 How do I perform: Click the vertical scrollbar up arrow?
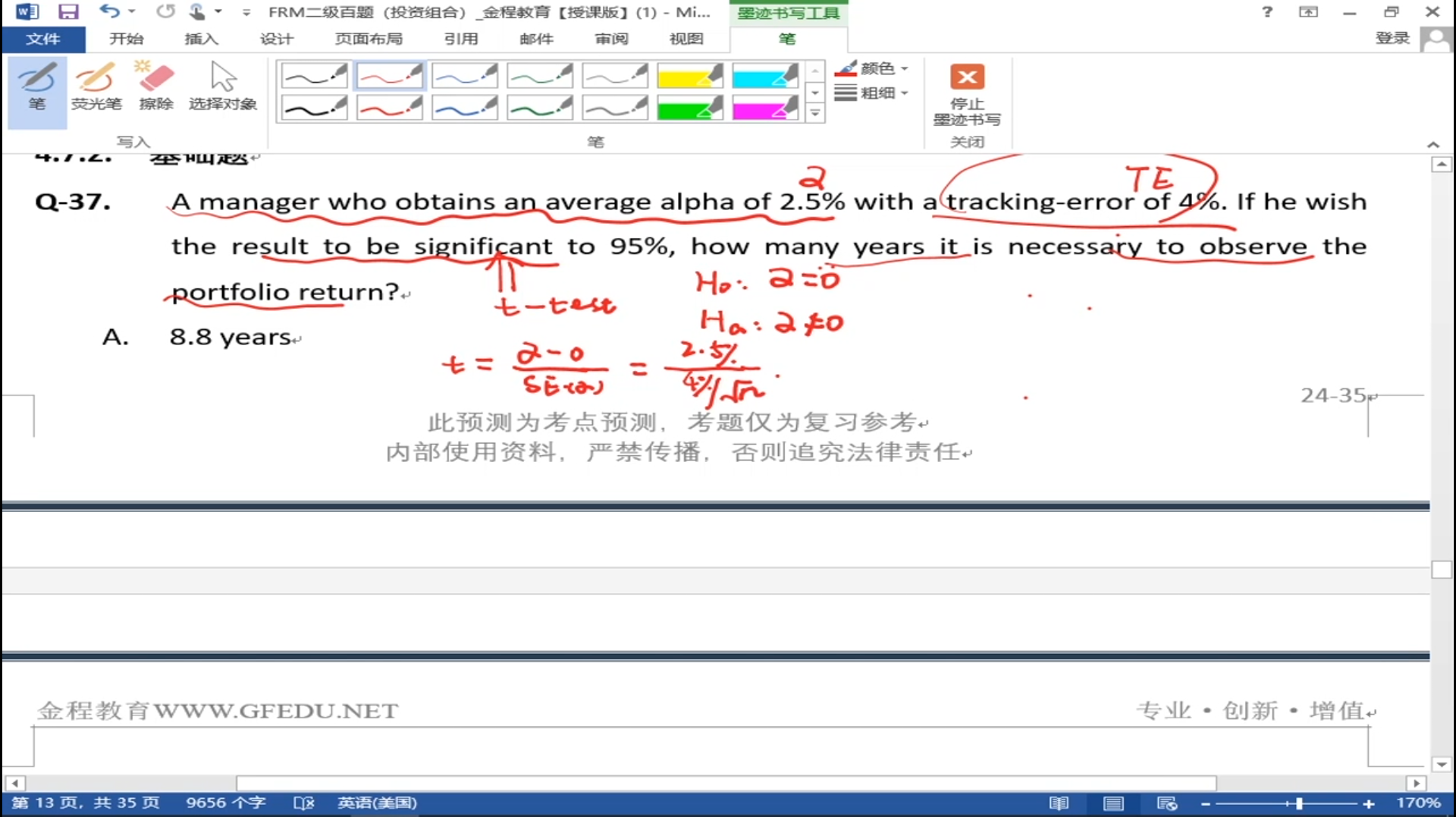click(x=1442, y=165)
